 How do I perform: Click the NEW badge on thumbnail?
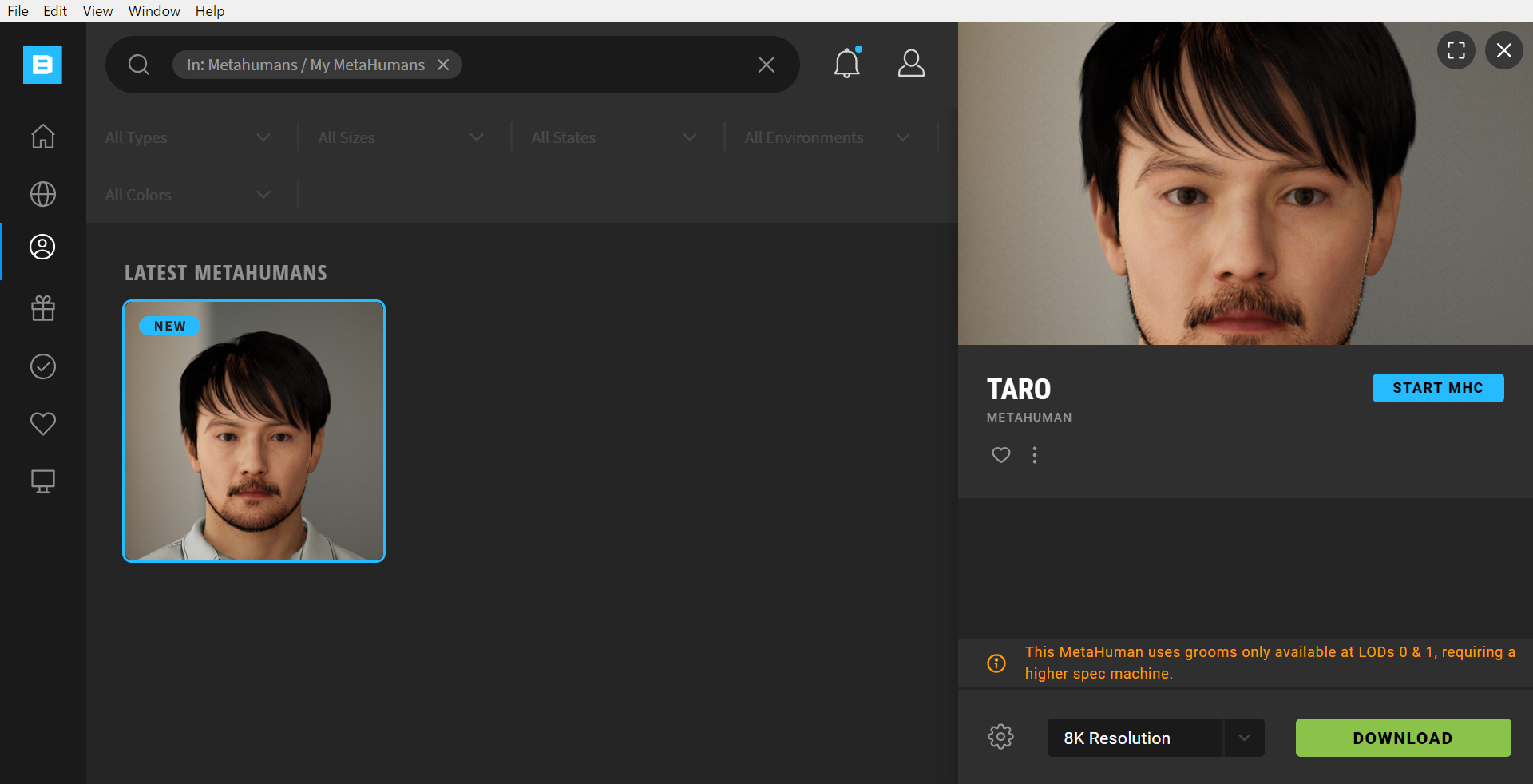point(169,326)
